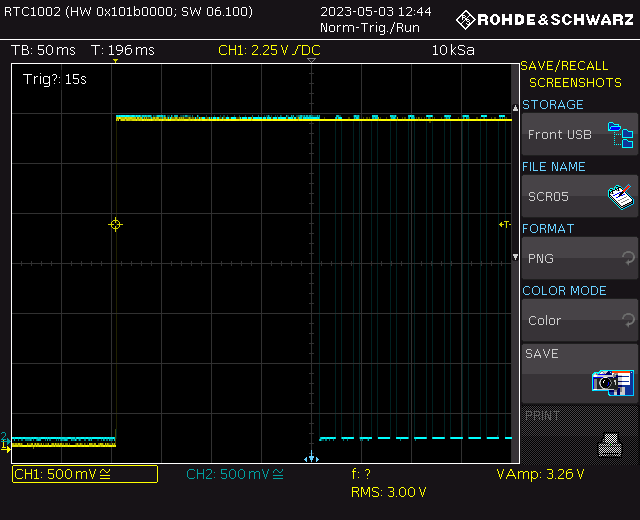Click the Trig?: 15s indicator
The width and height of the screenshot is (640, 520).
click(55, 79)
